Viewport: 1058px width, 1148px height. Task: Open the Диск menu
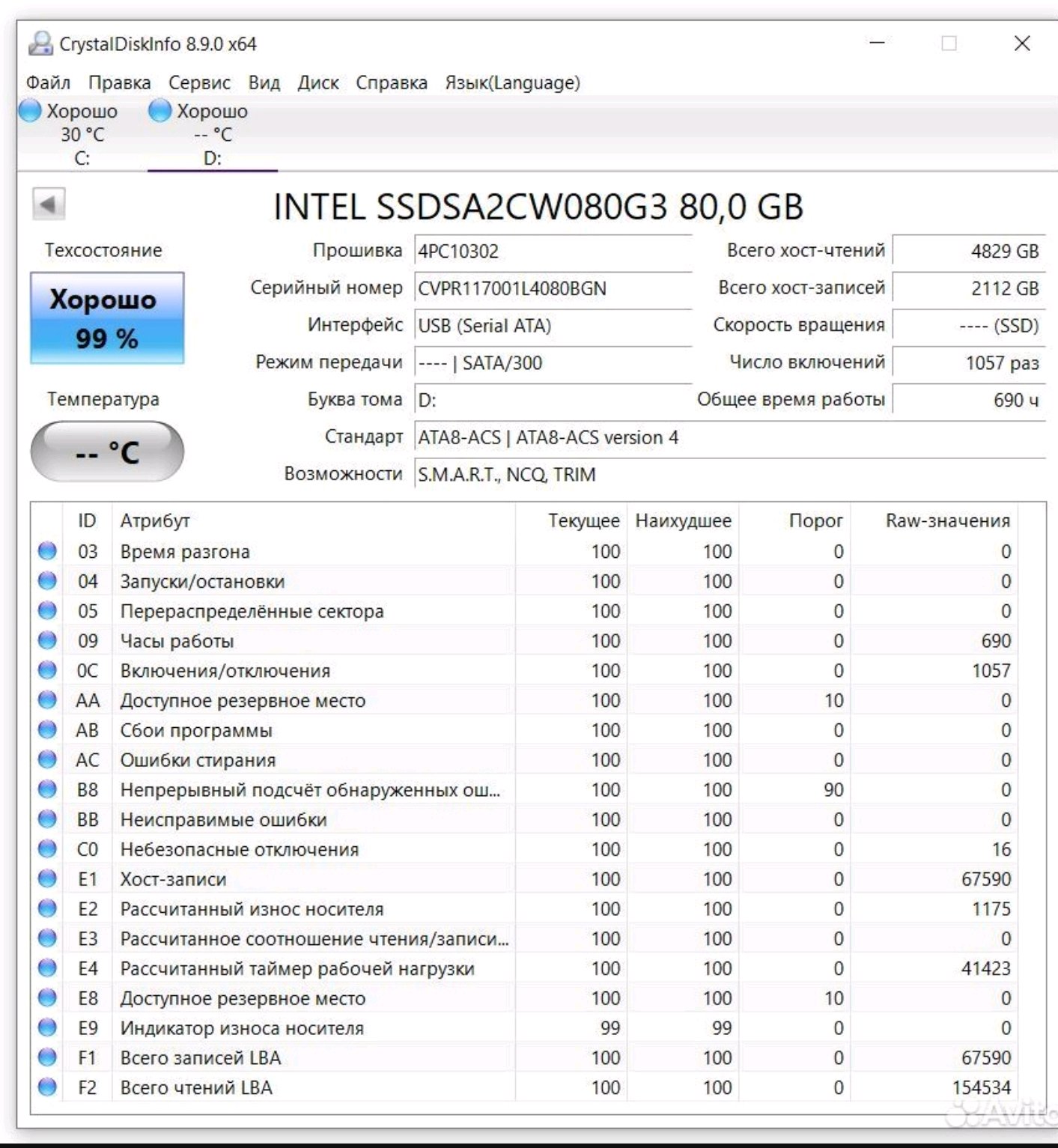point(318,82)
